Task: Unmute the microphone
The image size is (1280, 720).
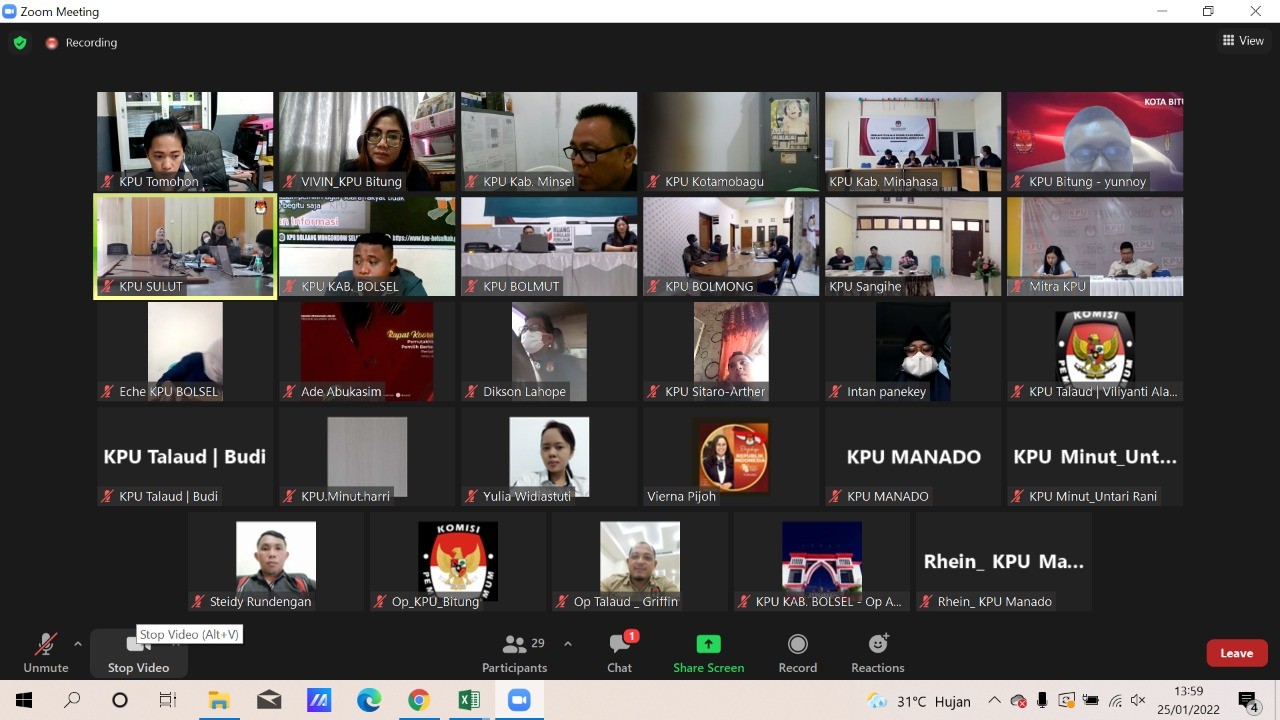Action: [45, 653]
